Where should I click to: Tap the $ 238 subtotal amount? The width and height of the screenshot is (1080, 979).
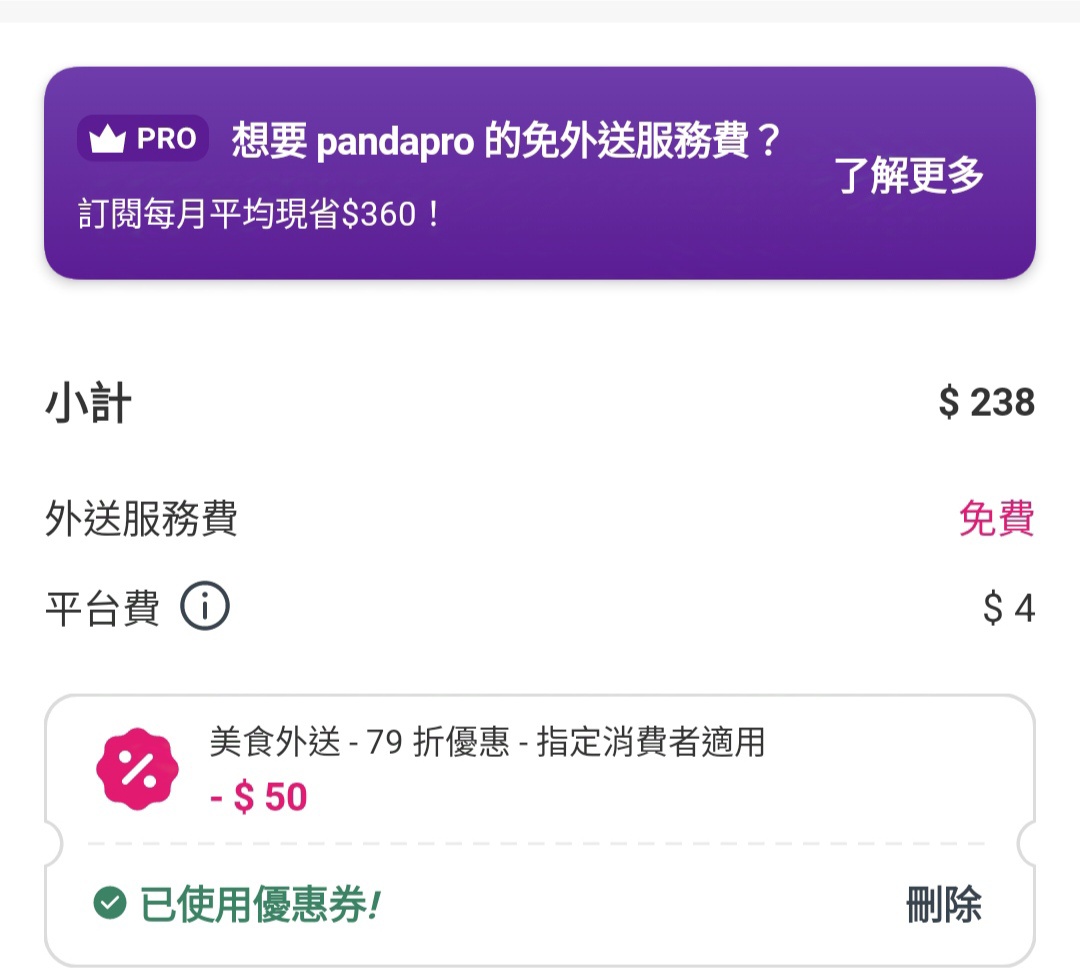[986, 403]
